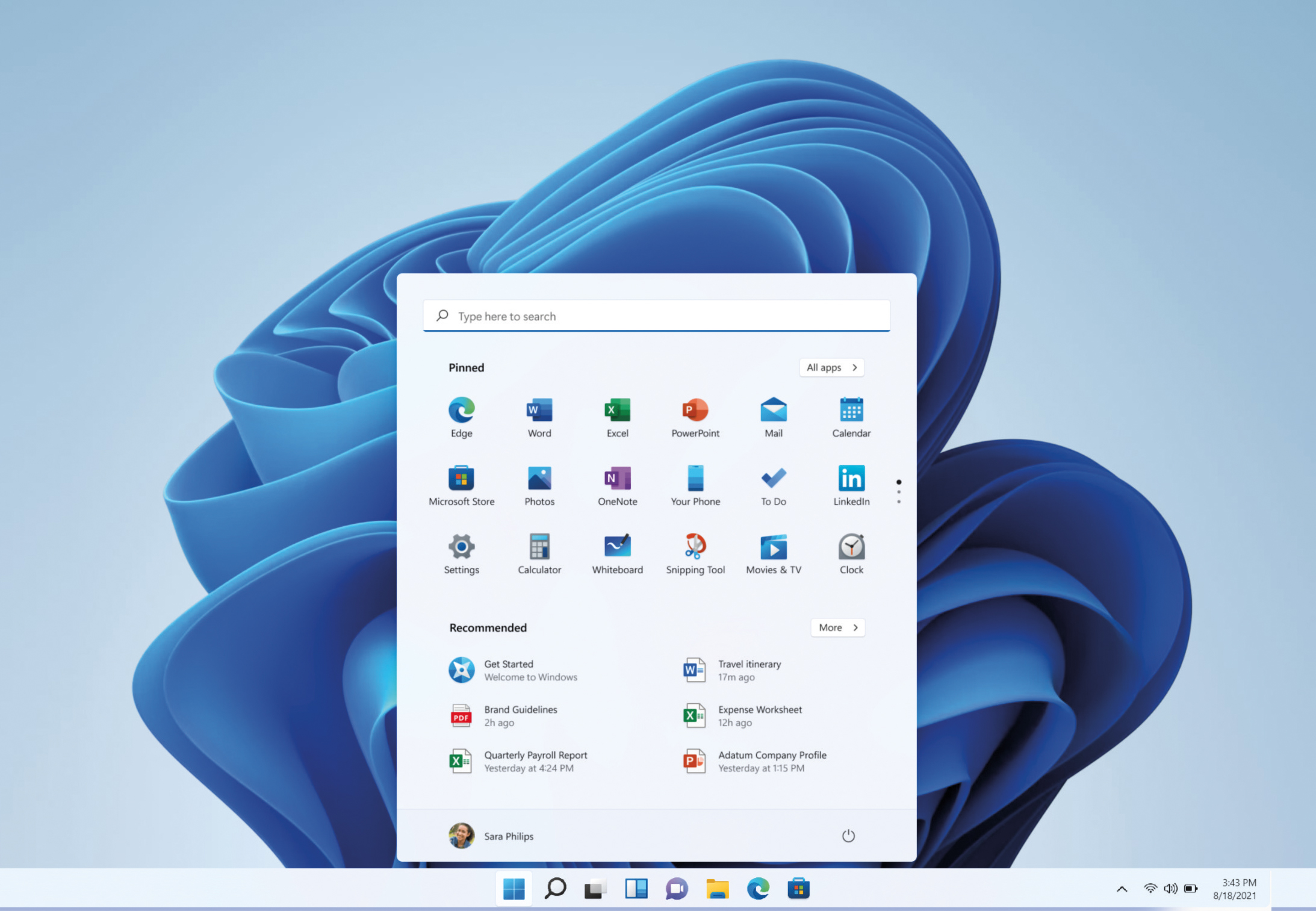1316x911 pixels.
Task: Launch Microsoft Edge from pinned apps
Action: pos(461,417)
